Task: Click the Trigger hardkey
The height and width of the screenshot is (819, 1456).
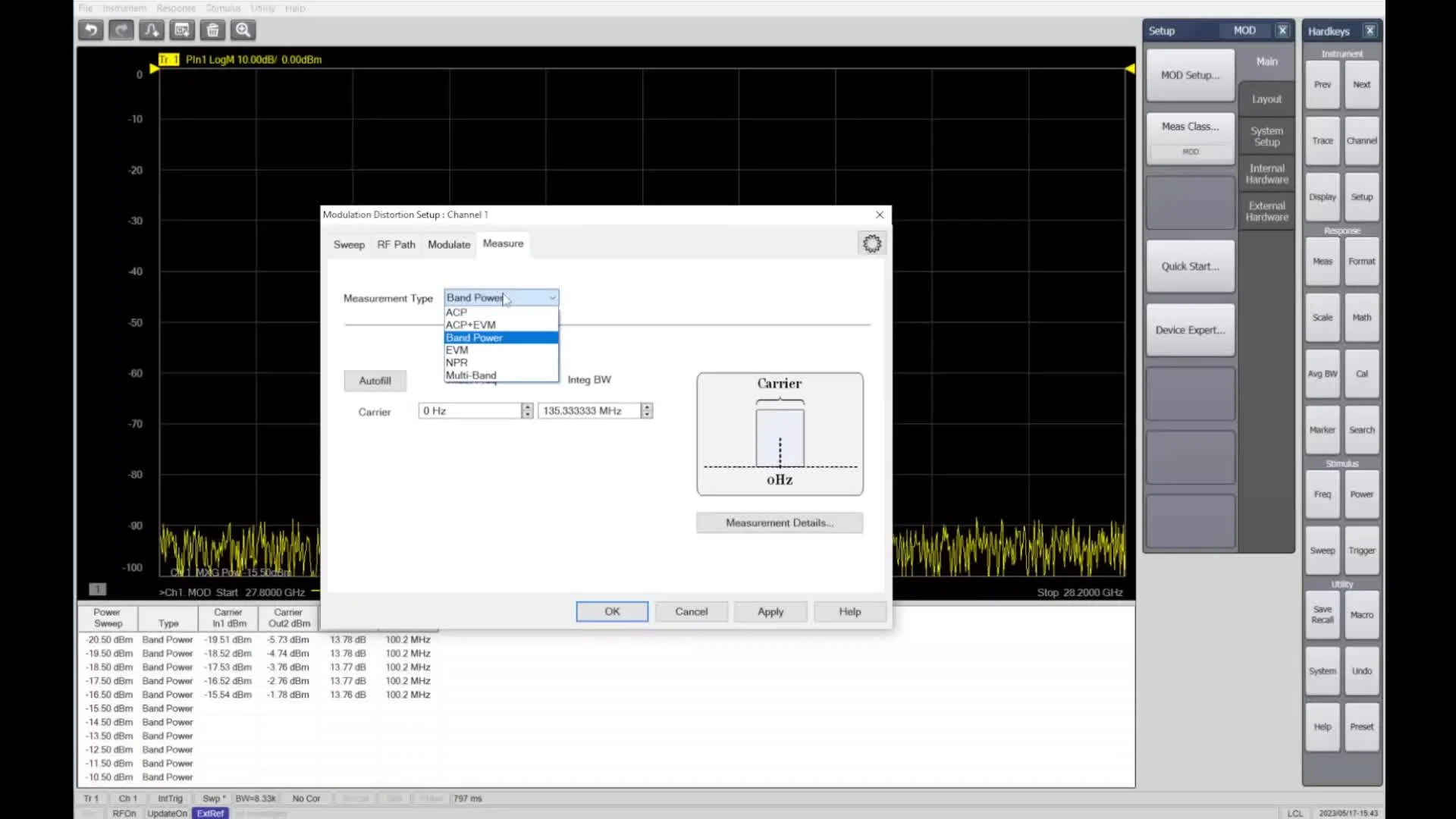Action: (x=1362, y=550)
